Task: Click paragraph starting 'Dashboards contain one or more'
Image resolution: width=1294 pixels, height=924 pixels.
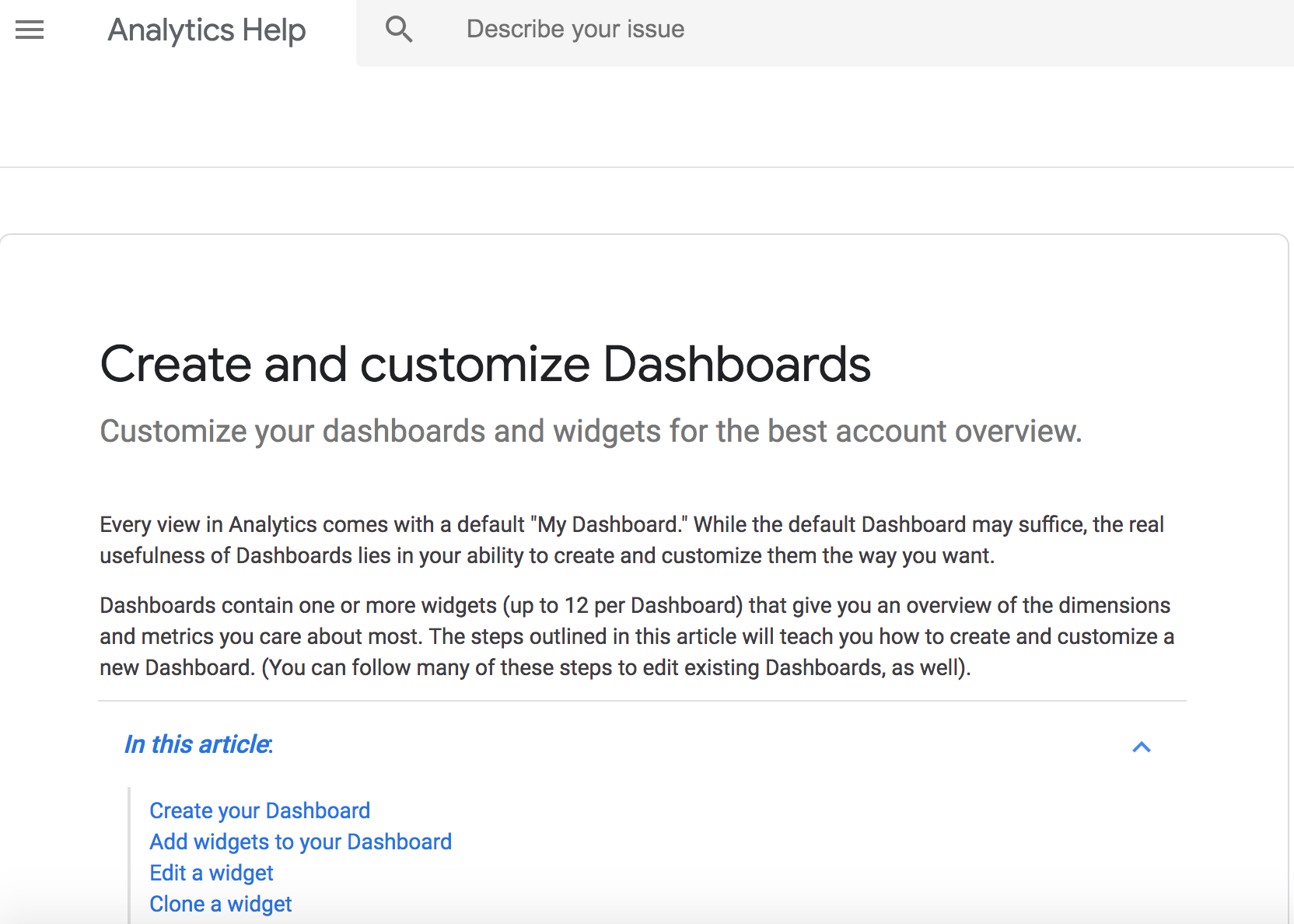Action: [637, 636]
